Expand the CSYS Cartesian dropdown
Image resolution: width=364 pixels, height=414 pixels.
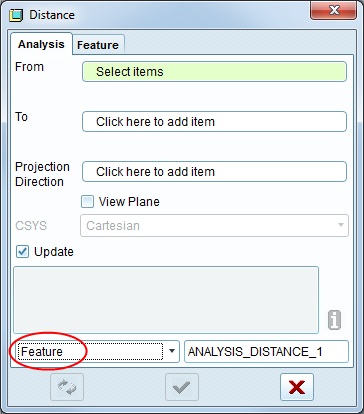tap(341, 225)
